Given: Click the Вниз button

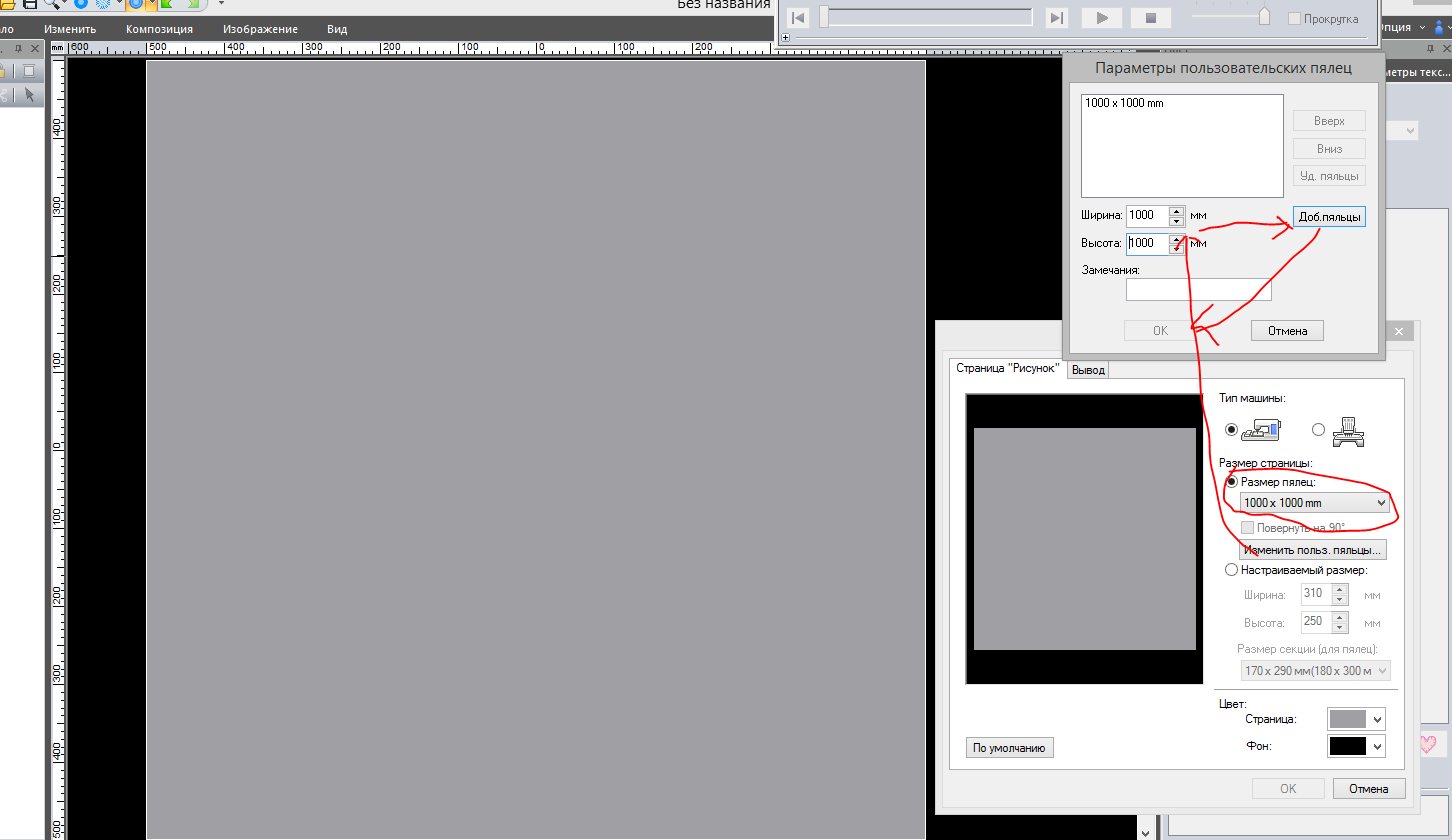Looking at the screenshot, I should [1329, 148].
